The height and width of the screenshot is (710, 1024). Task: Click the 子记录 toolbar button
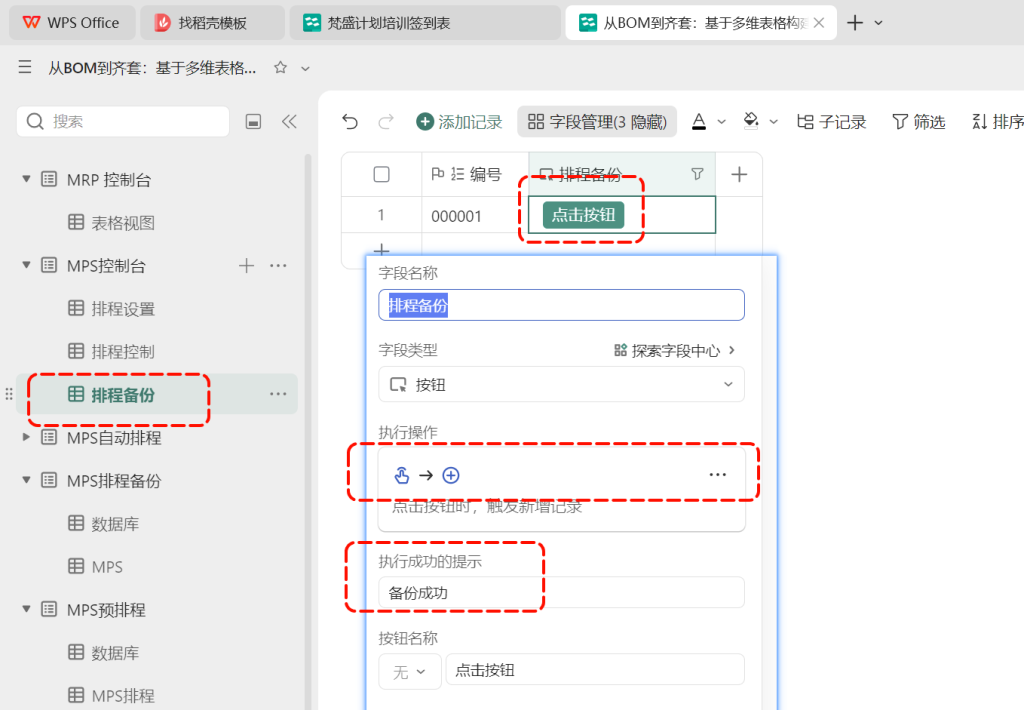point(831,121)
